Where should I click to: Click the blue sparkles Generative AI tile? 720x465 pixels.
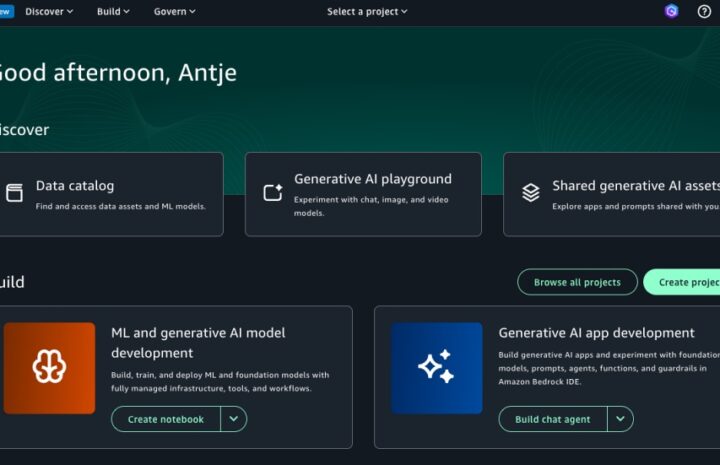[x=437, y=368]
